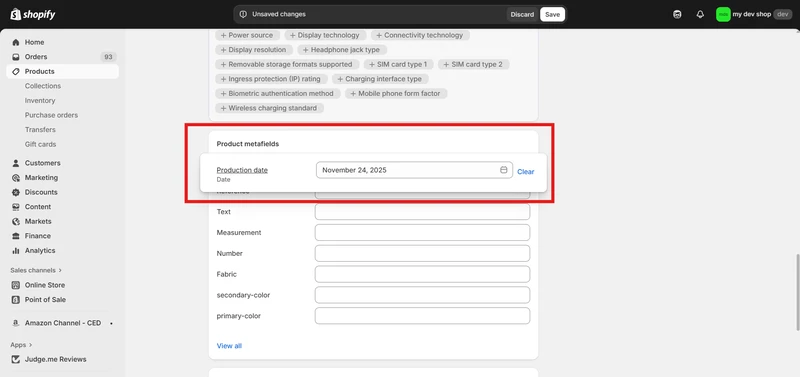The height and width of the screenshot is (377, 800).
Task: Click the Orders 93 count badge
Action: coord(108,57)
